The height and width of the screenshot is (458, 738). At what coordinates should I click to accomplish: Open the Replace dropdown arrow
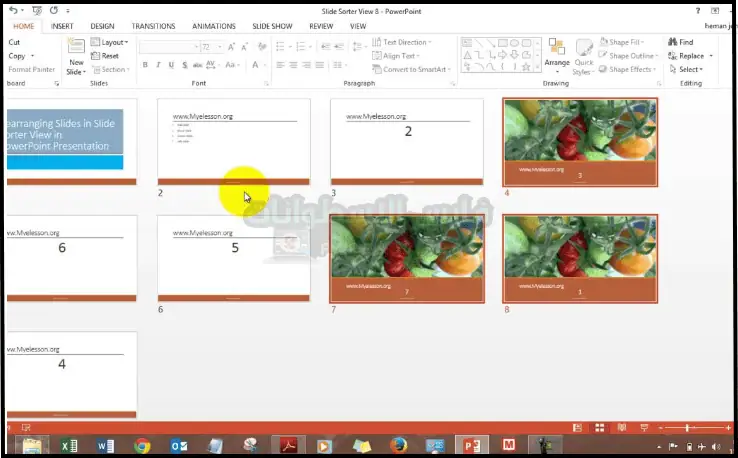coord(707,56)
